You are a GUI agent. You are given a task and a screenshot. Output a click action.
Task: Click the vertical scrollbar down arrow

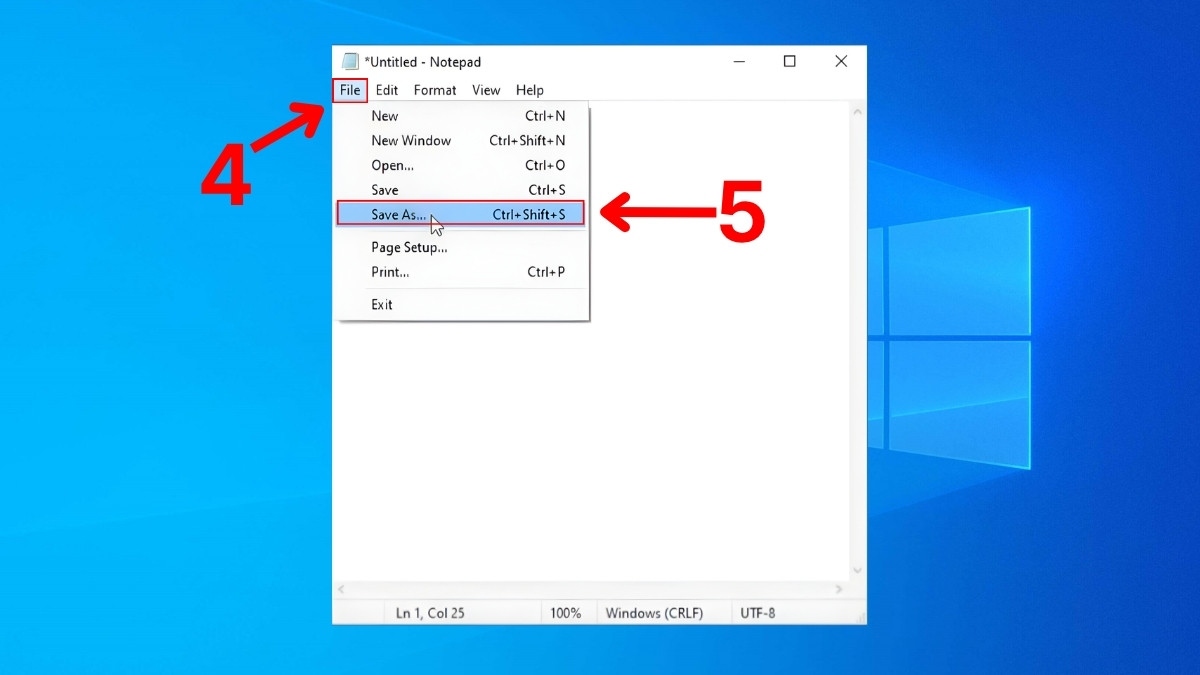(857, 570)
